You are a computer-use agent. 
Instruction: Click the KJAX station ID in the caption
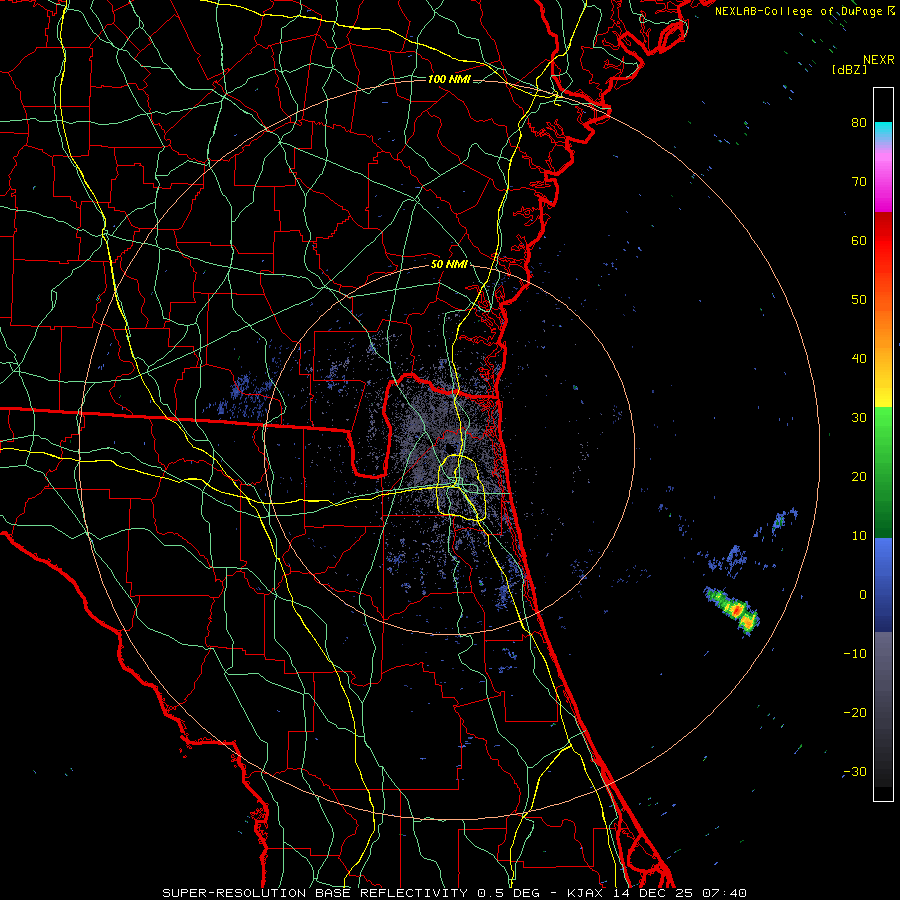point(585,893)
